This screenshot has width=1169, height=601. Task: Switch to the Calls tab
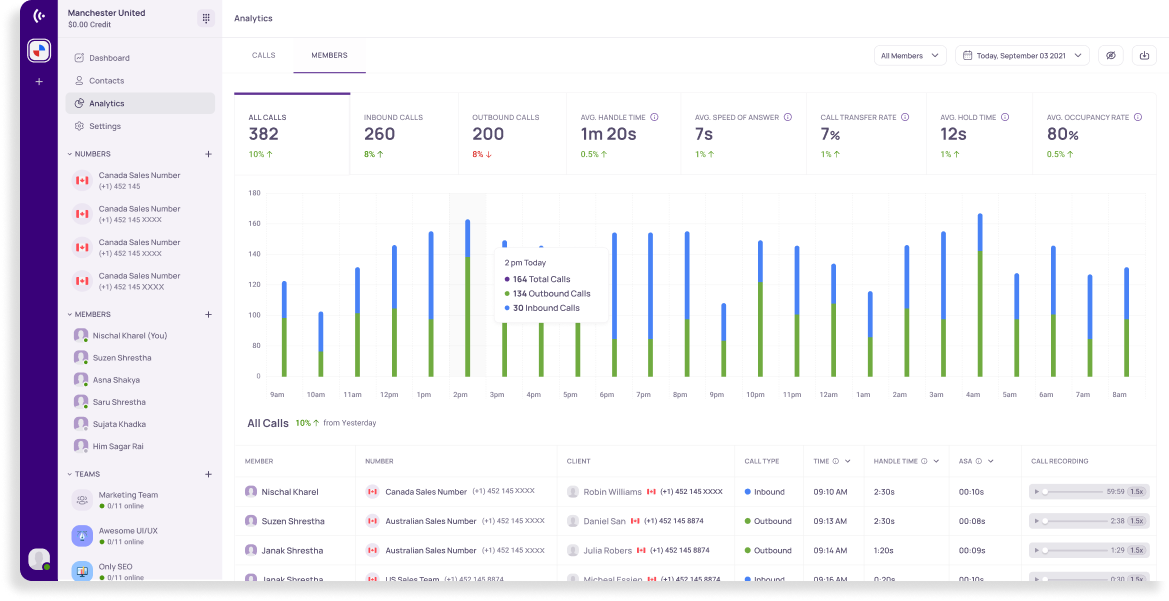[x=263, y=55]
